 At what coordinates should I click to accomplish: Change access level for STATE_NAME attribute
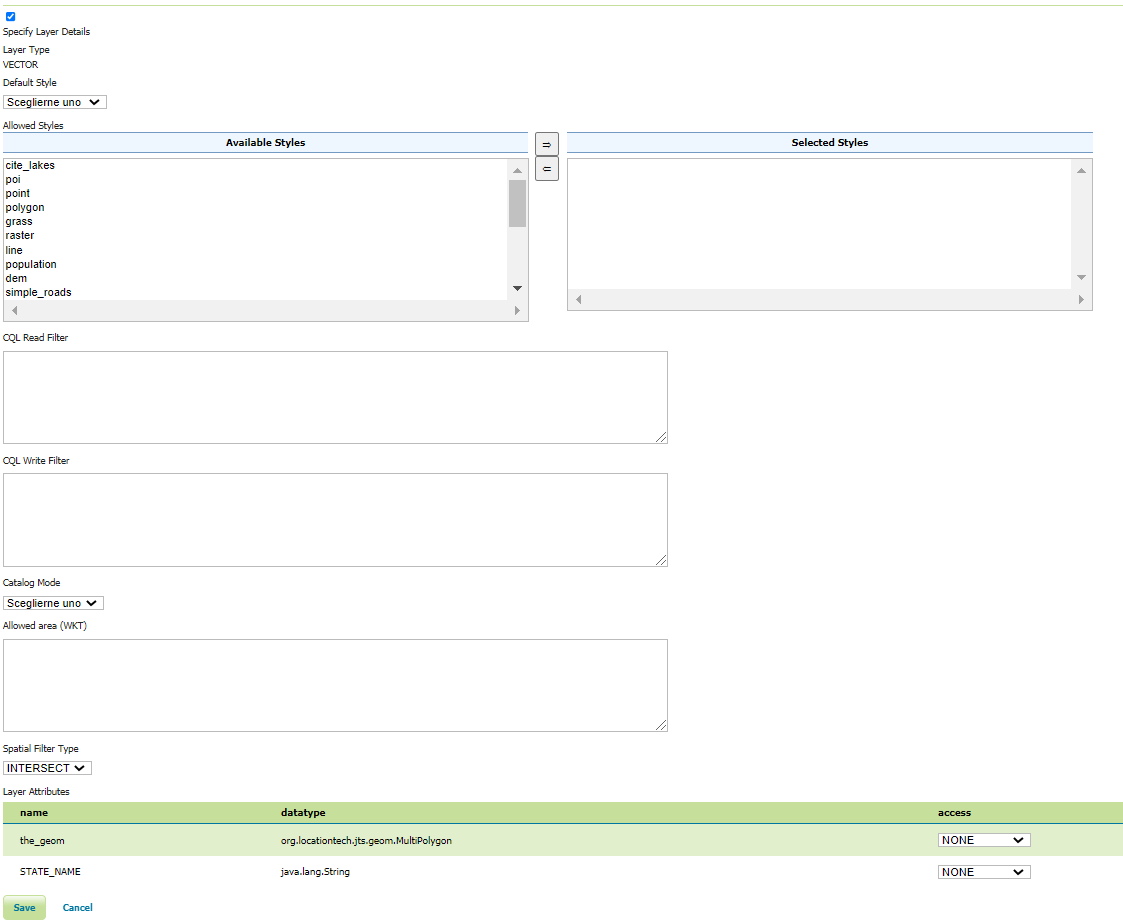(984, 872)
